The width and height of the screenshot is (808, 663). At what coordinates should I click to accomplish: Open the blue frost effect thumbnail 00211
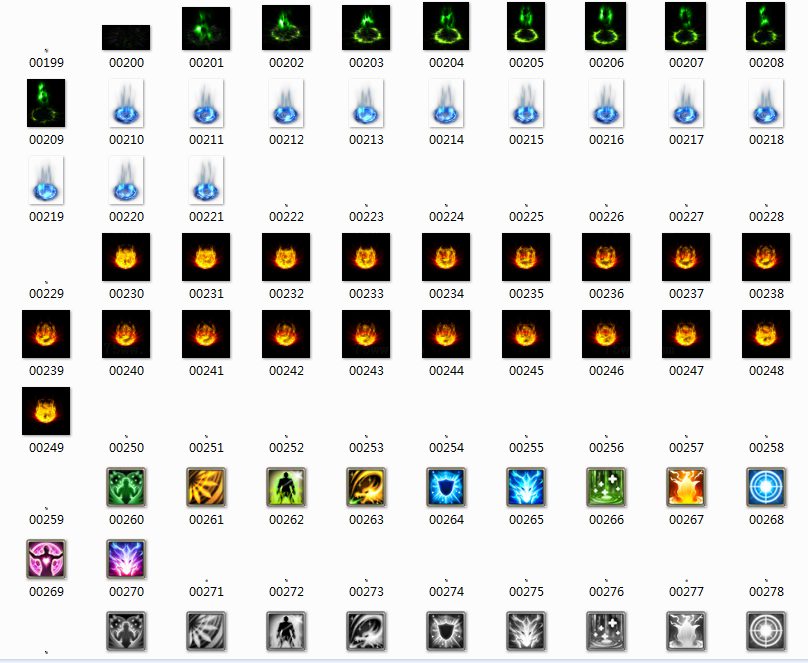pos(206,104)
